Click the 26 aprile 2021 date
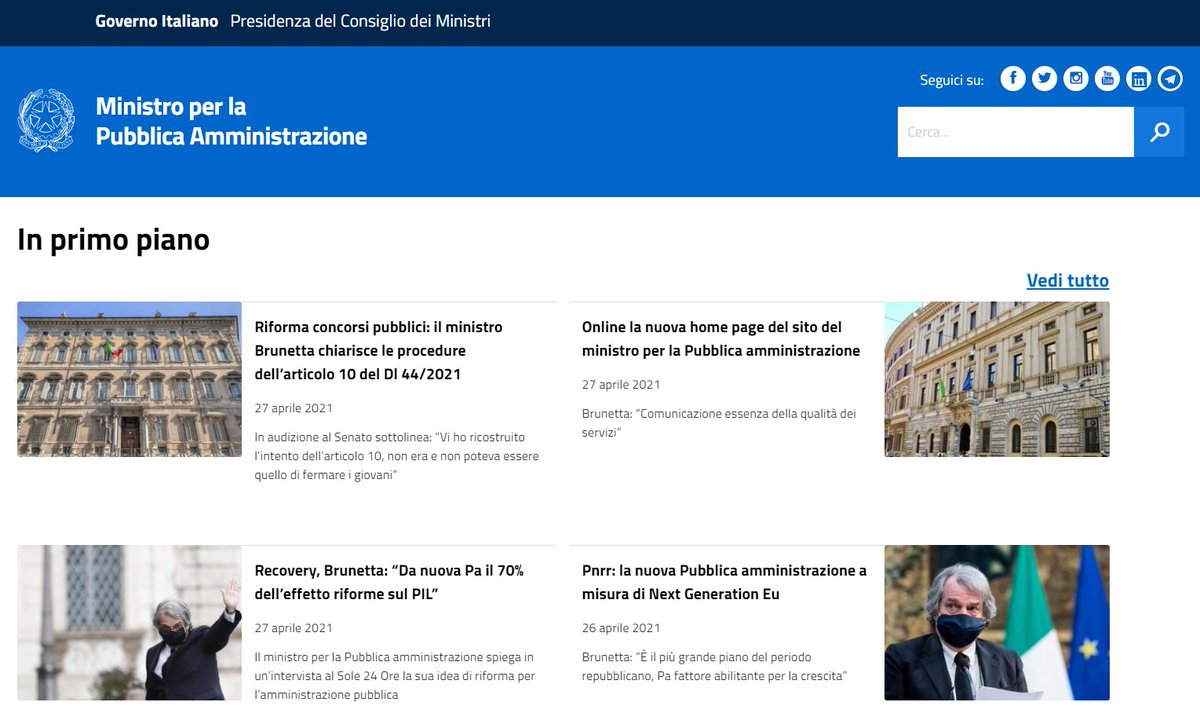1200x713 pixels. 621,628
